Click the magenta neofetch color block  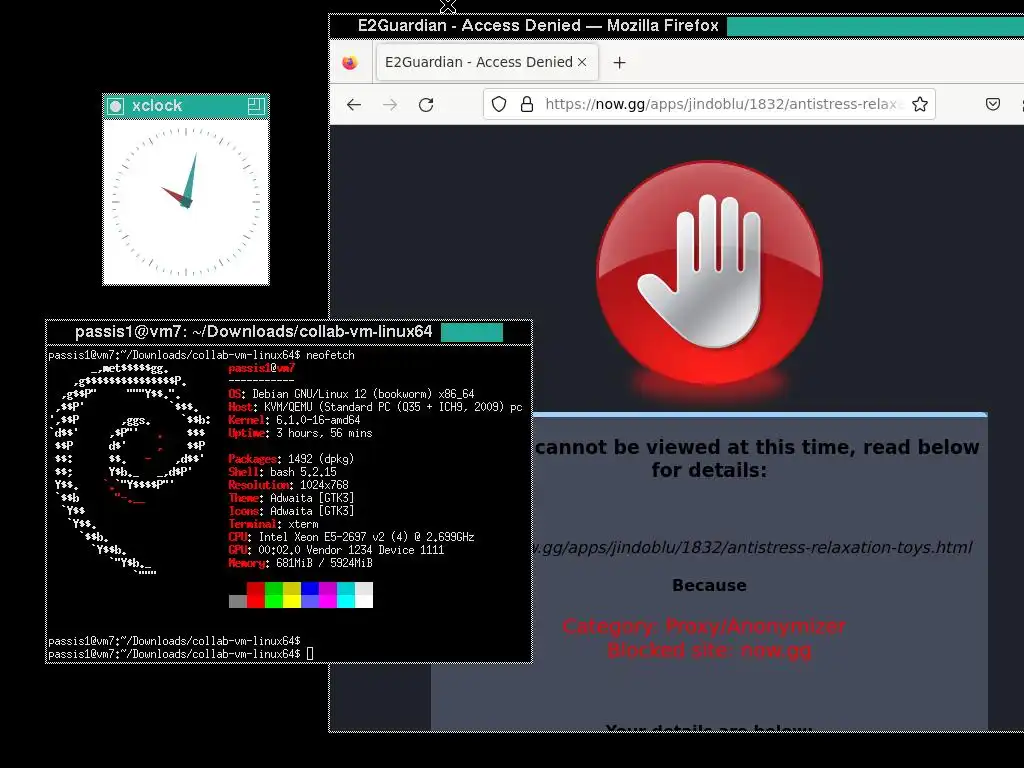(328, 595)
